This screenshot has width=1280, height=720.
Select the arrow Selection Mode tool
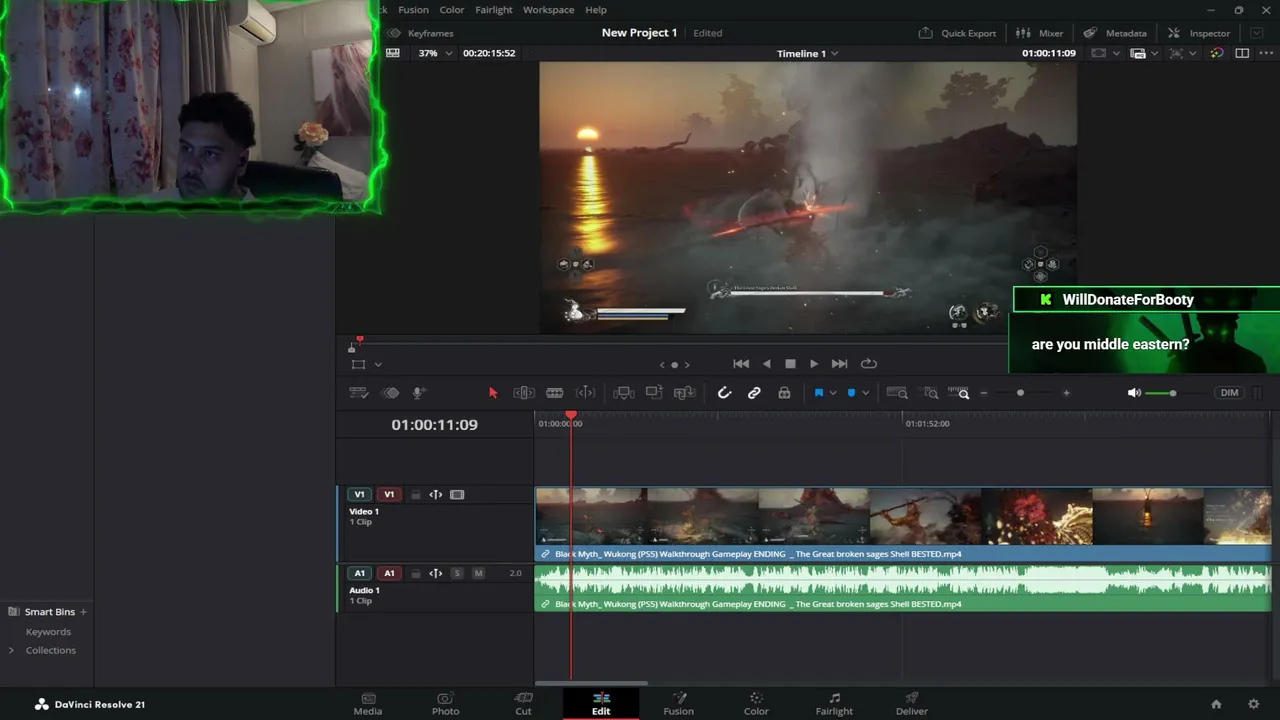(x=493, y=393)
